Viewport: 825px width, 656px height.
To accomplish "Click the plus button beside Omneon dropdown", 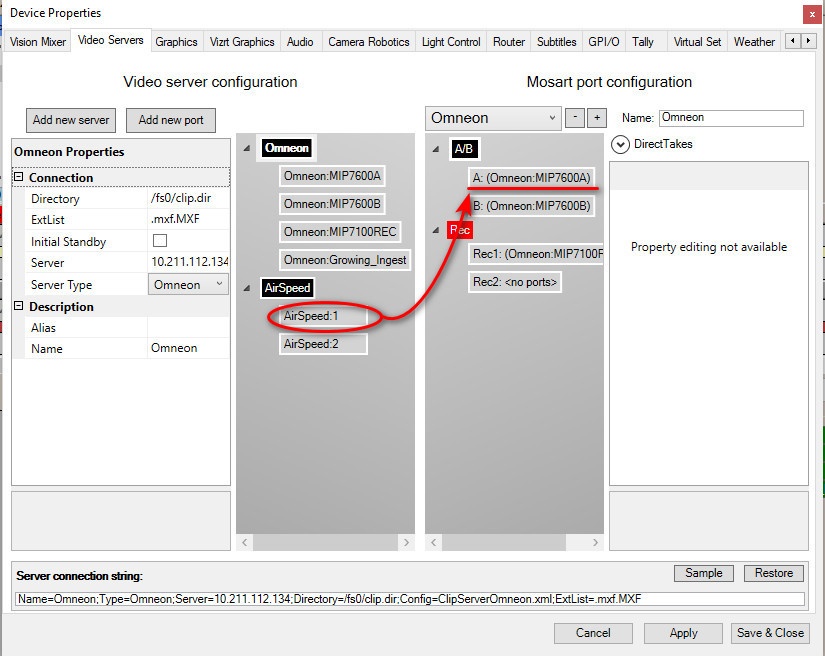I will click(x=597, y=118).
